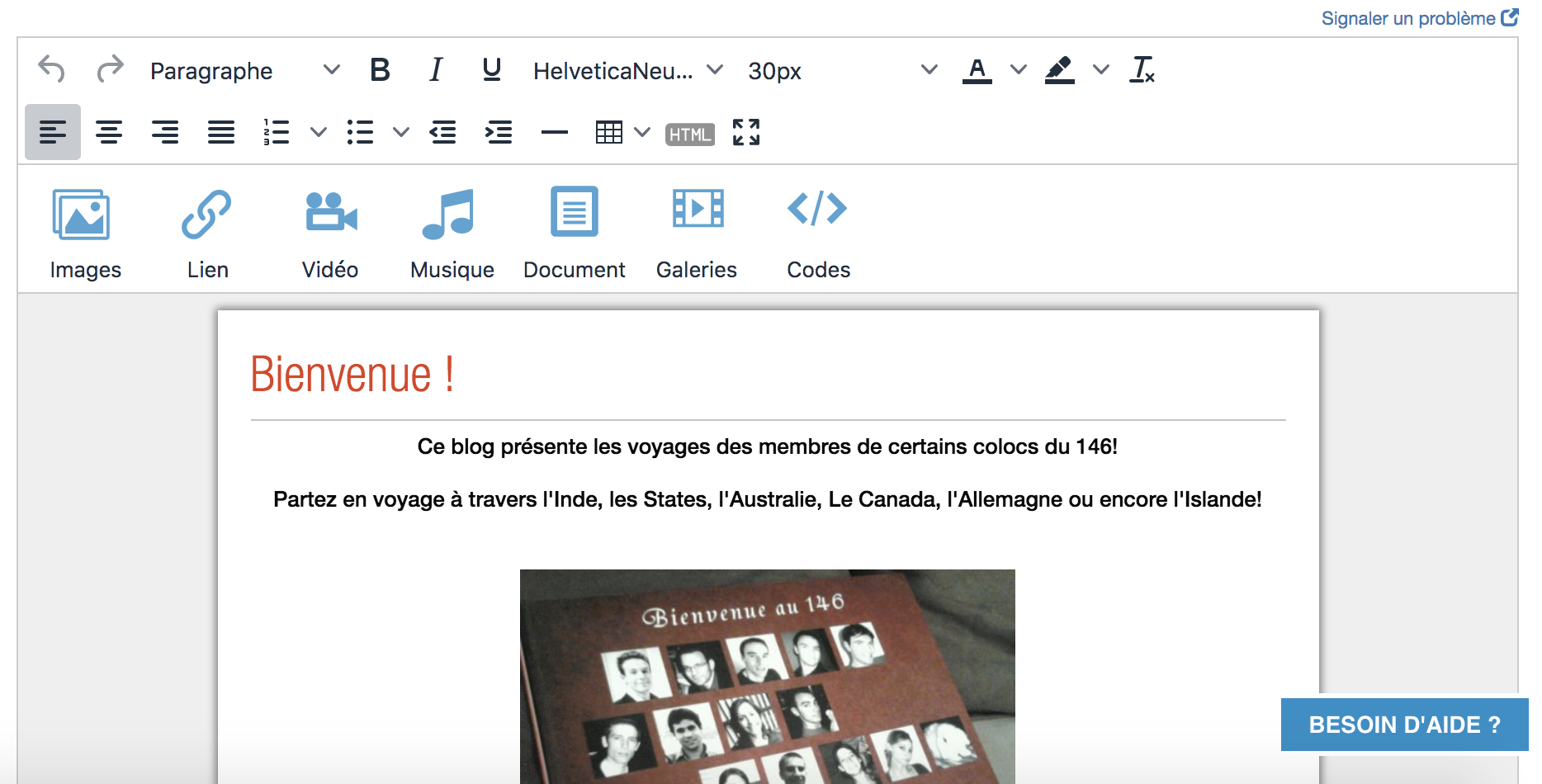Viewport: 1542px width, 784px height.
Task: Toggle underline formatting
Action: (492, 70)
